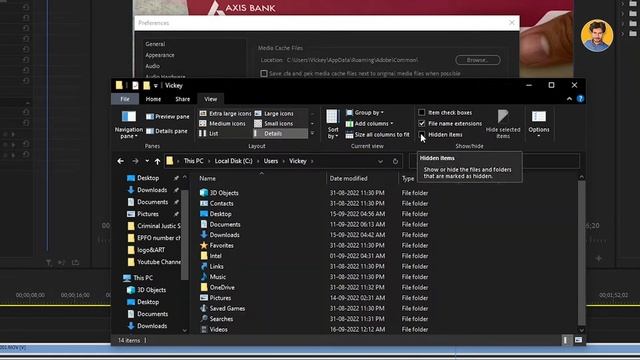This screenshot has height=360, width=640.
Task: Select the Contacts folder
Action: pos(221,203)
